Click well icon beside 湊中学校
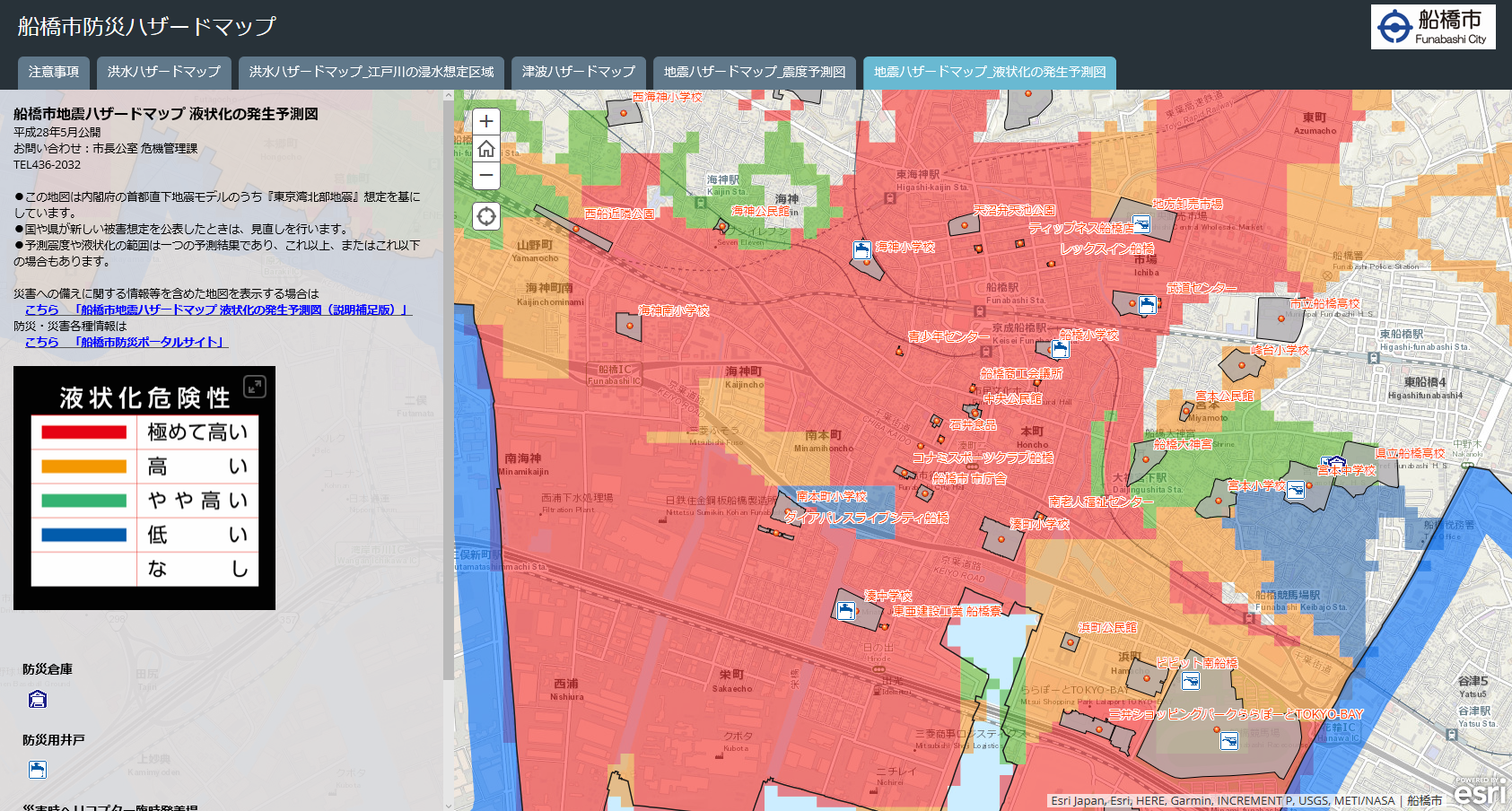 coord(845,611)
